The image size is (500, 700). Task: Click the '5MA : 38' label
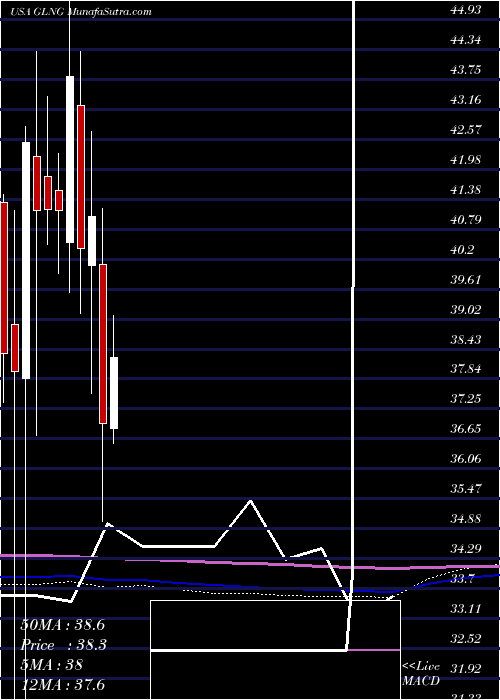click(51, 665)
